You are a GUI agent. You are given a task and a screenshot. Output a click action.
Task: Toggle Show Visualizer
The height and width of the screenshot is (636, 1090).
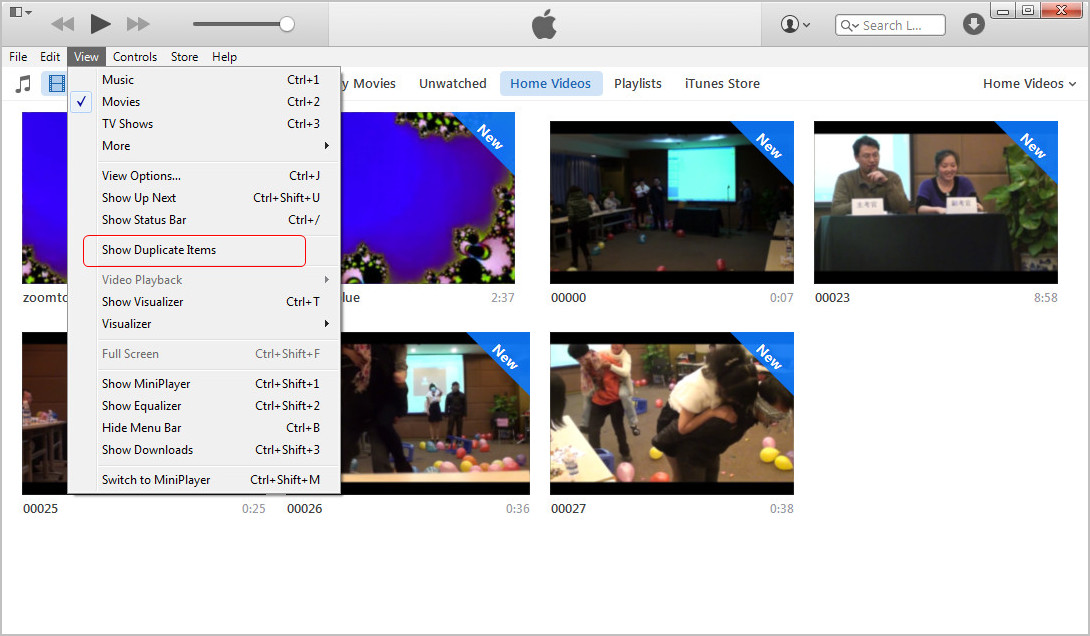[x=204, y=302]
